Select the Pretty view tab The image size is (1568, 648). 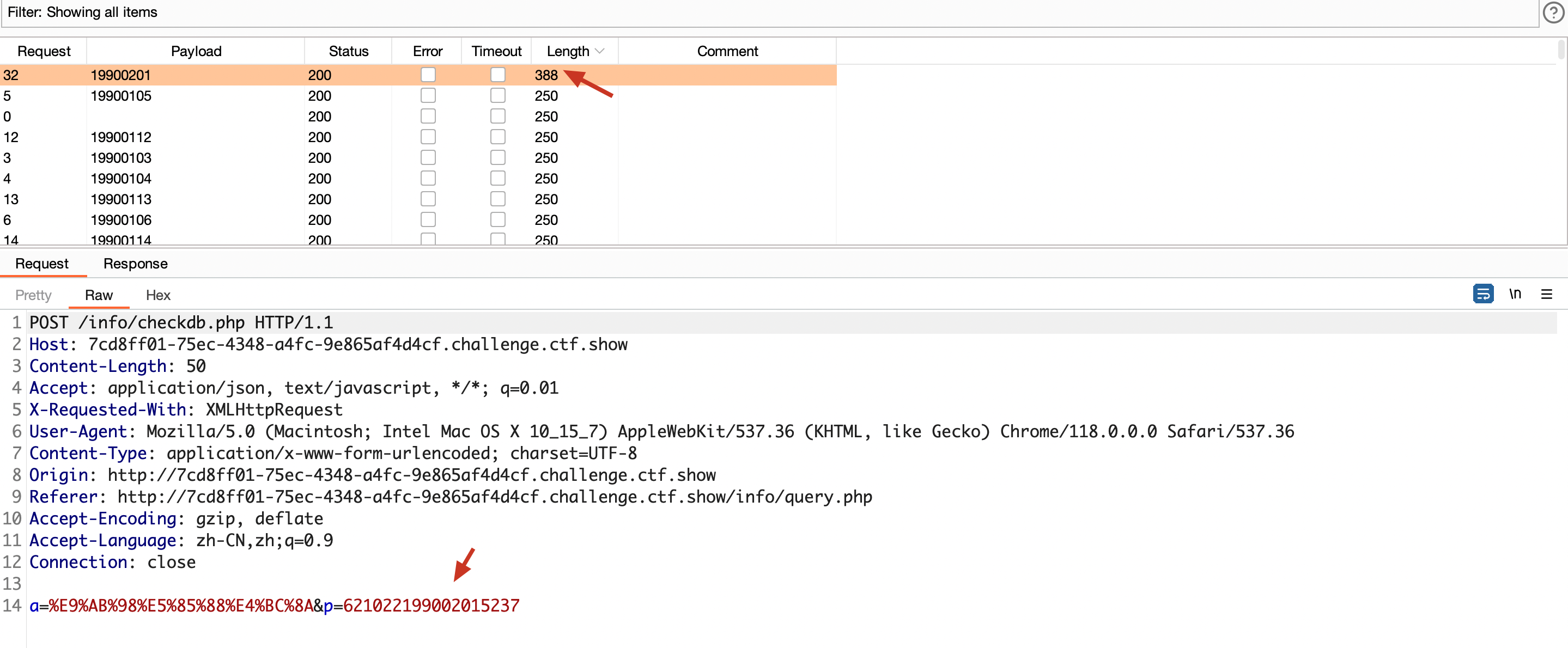coord(33,295)
